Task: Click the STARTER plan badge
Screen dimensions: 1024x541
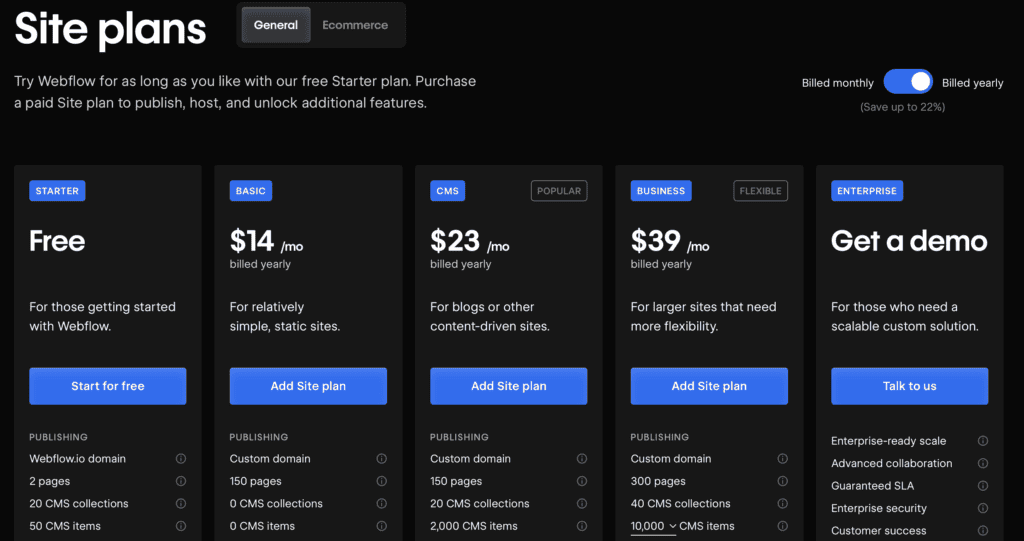Action: point(57,191)
